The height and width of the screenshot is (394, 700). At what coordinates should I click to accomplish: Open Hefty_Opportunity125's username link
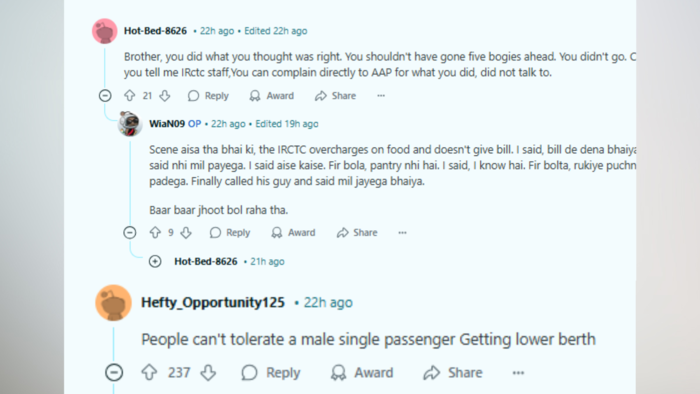point(213,303)
